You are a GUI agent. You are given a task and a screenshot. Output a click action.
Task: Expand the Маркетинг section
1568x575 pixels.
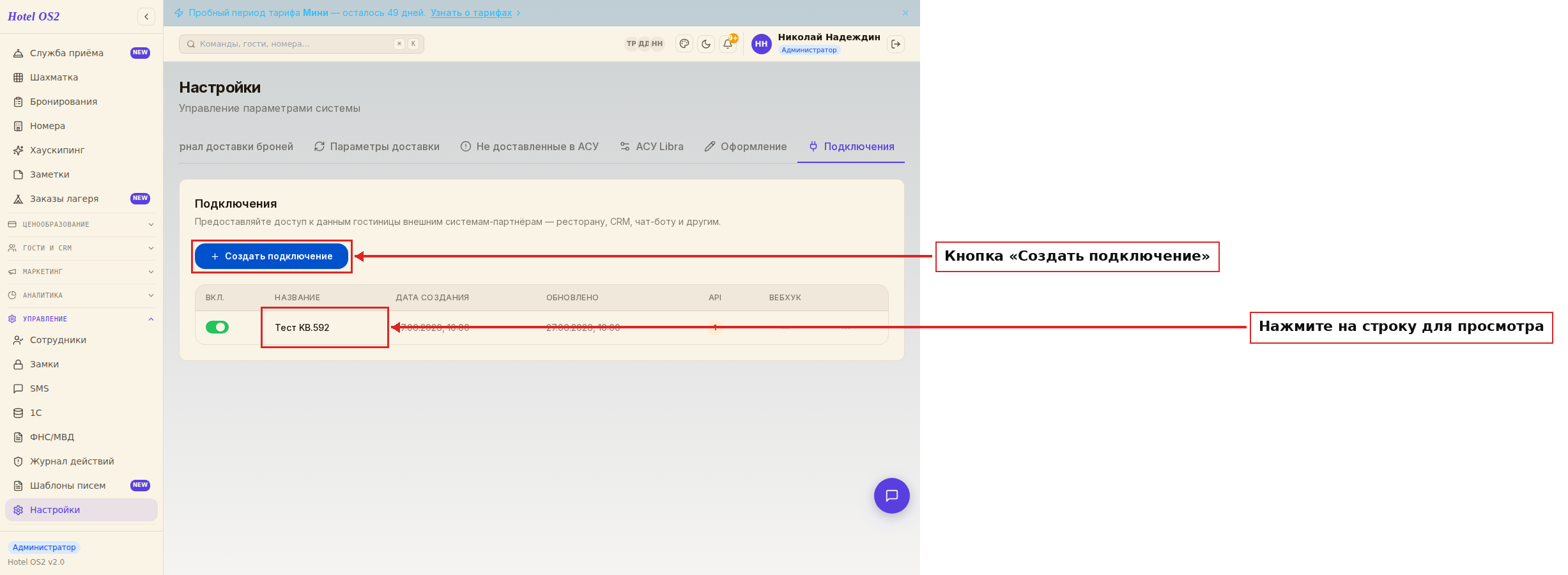click(81, 272)
